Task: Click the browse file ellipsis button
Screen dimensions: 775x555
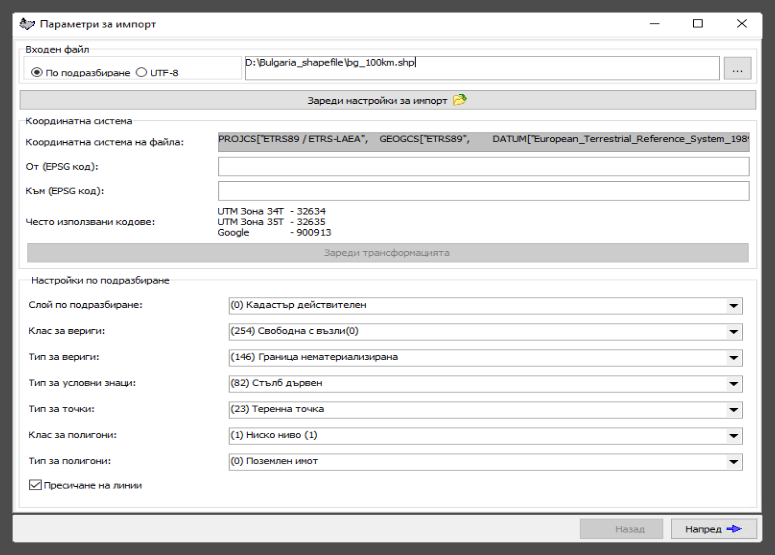Action: [736, 70]
